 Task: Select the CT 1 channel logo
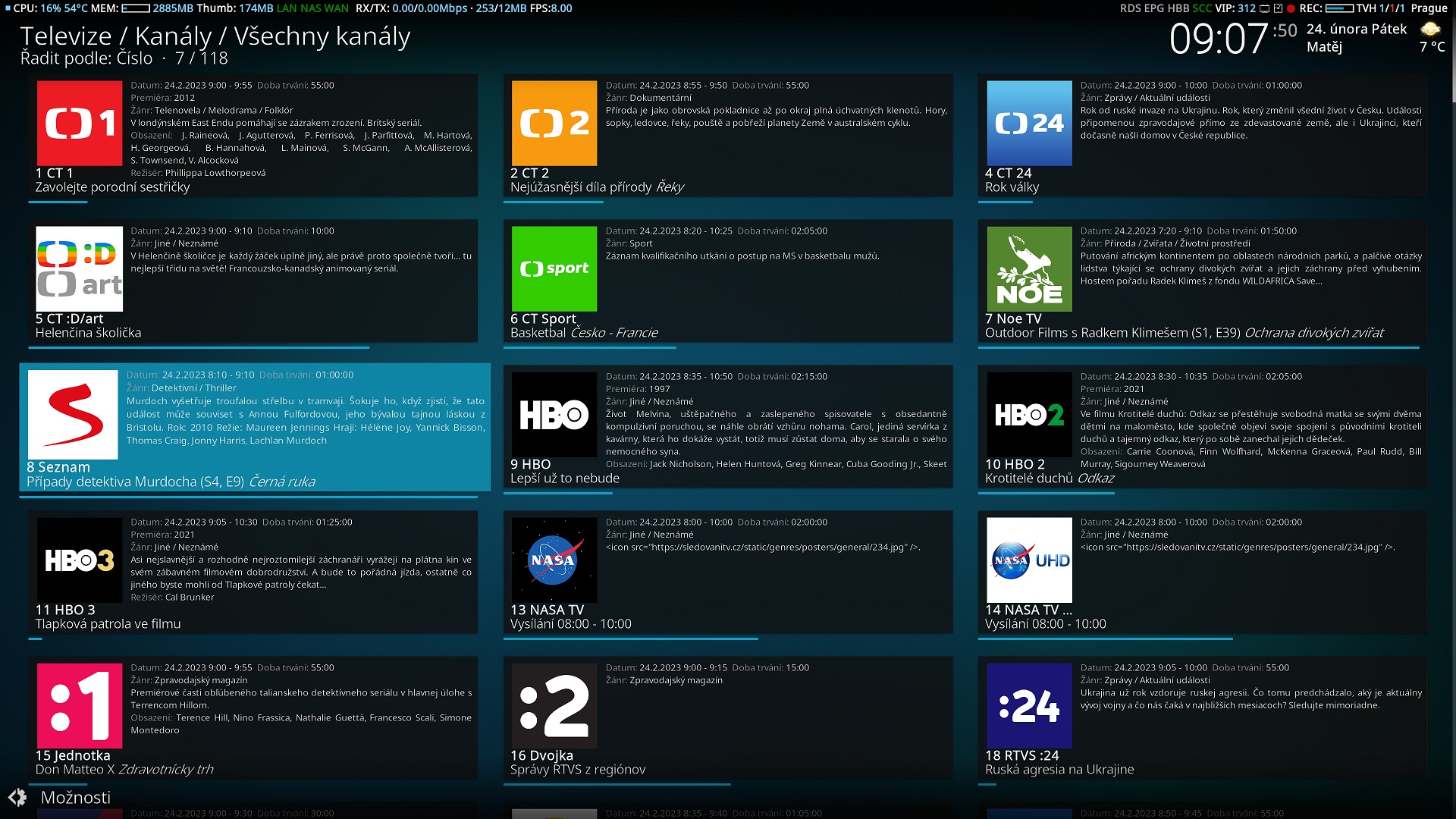coord(79,124)
